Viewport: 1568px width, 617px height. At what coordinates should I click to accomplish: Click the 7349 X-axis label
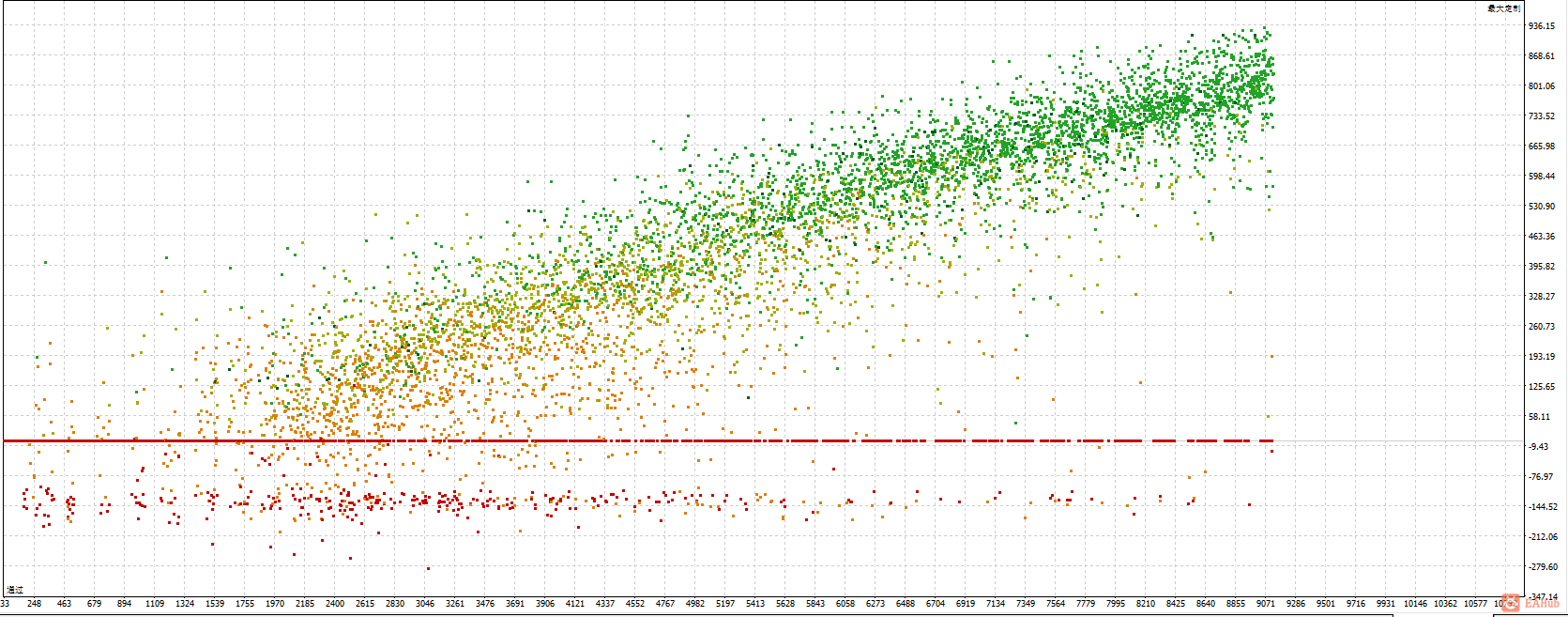1026,604
